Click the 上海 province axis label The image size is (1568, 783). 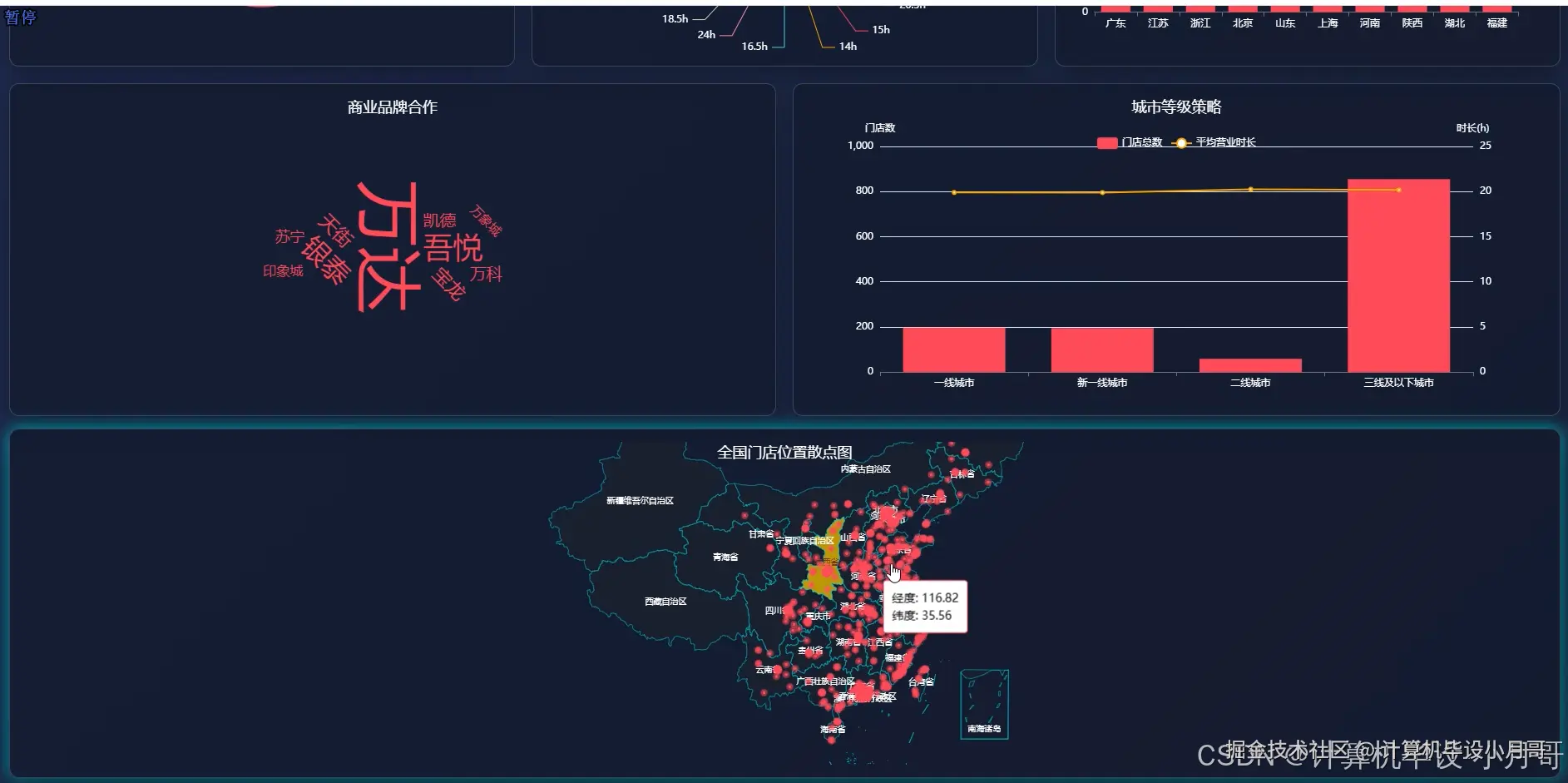coord(1328,23)
